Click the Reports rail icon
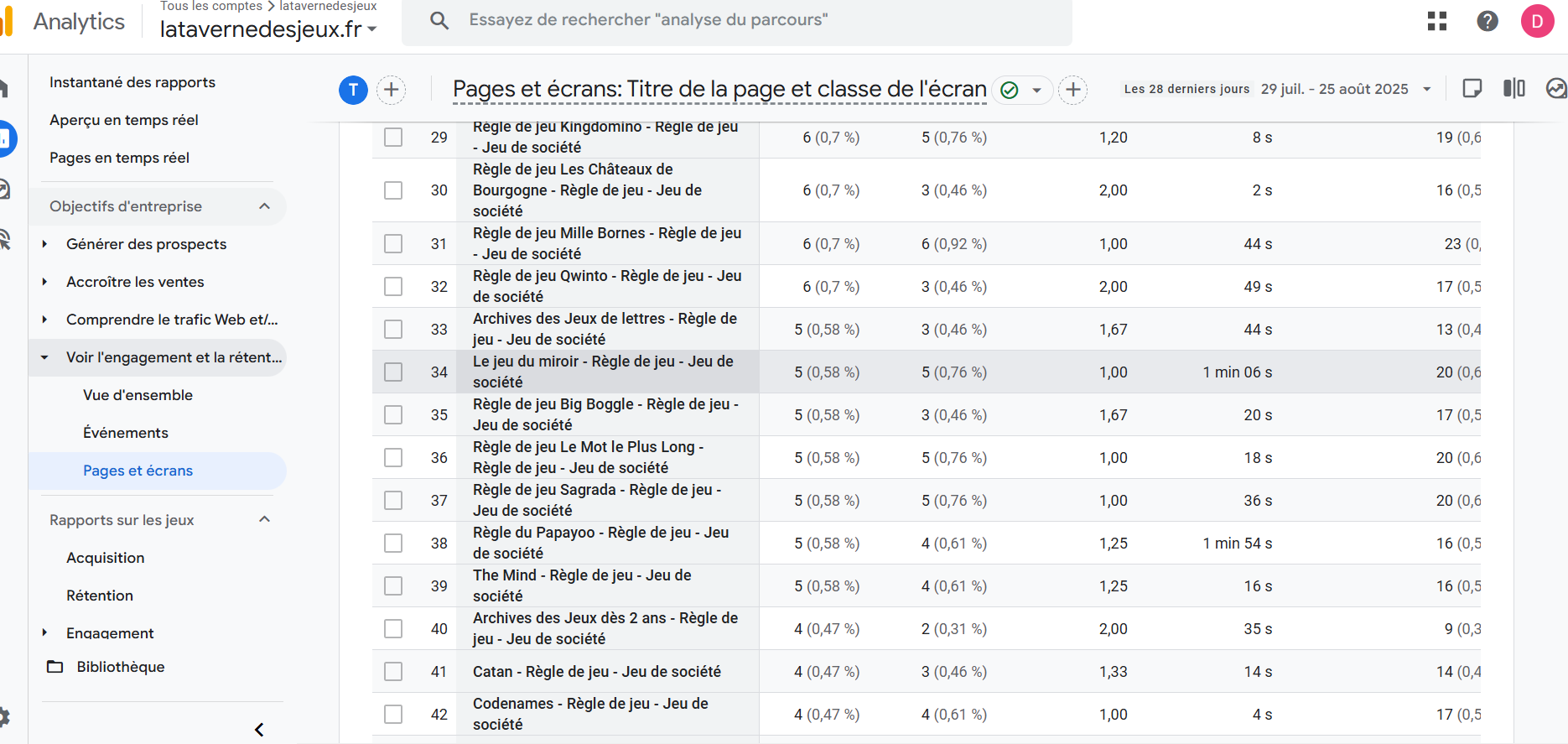The height and width of the screenshot is (744, 1568). coord(5,139)
